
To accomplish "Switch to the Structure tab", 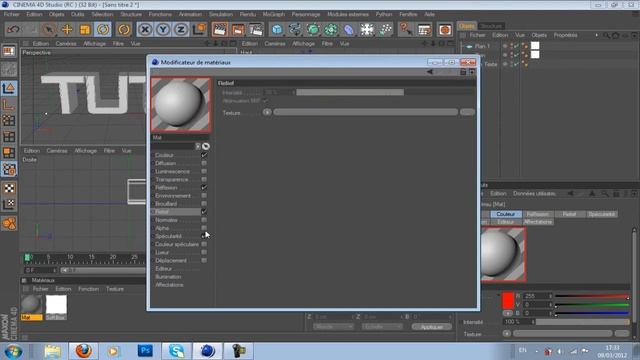I will pyautogui.click(x=491, y=26).
